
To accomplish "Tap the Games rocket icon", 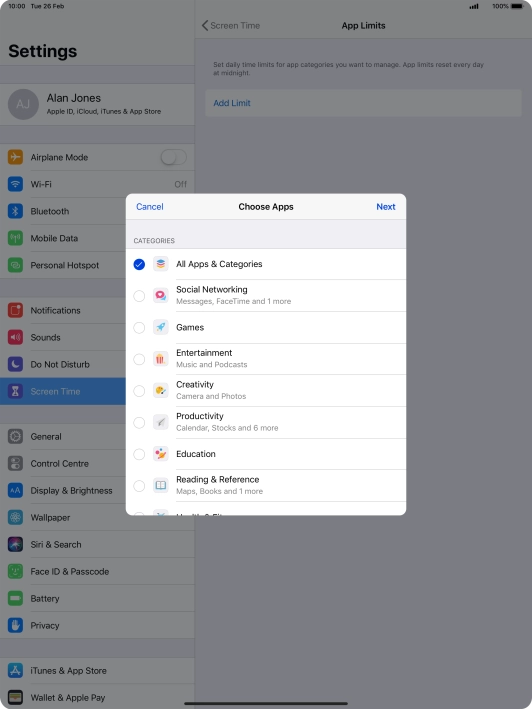I will click(160, 327).
